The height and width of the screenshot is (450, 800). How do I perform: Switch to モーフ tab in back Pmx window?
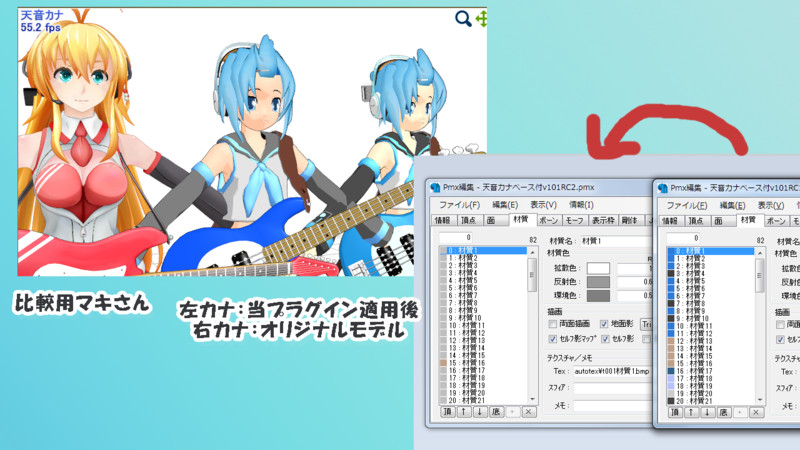point(574,220)
